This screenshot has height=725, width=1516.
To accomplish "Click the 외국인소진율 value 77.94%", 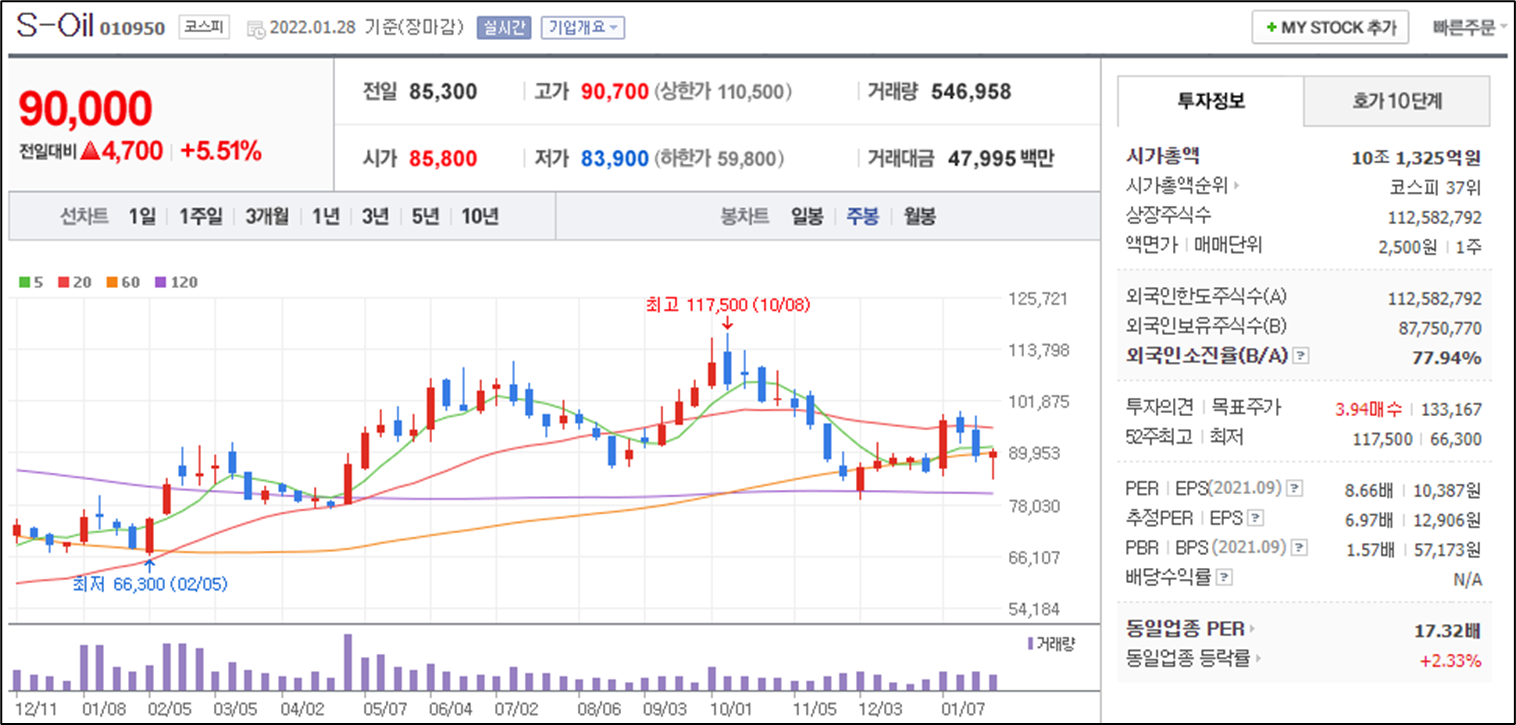I will tap(1448, 358).
